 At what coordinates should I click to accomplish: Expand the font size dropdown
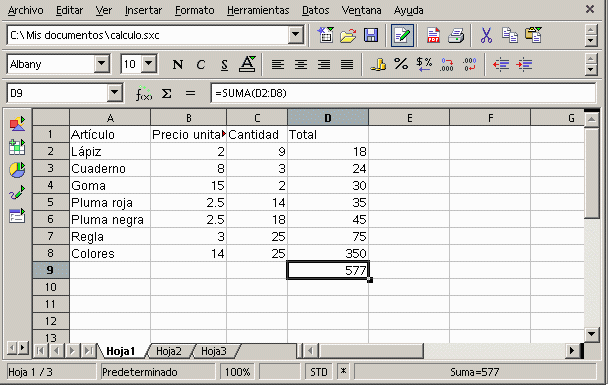149,64
